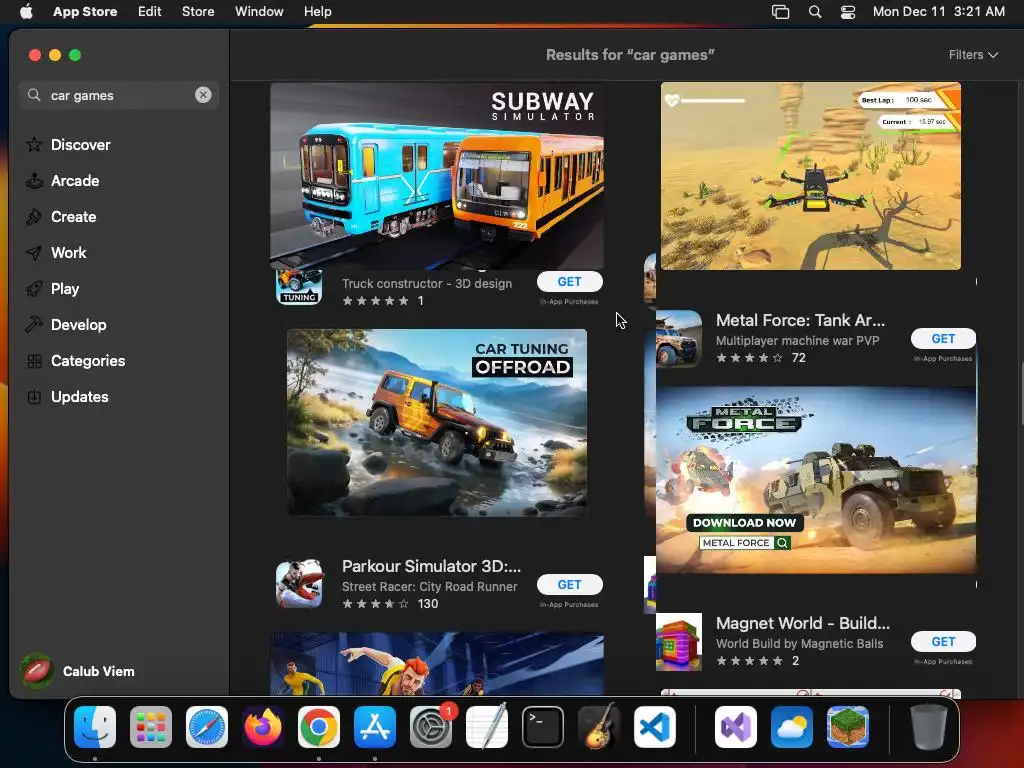The image size is (1024, 768).
Task: Open Parkour Simulator 3D app icon
Action: [299, 584]
